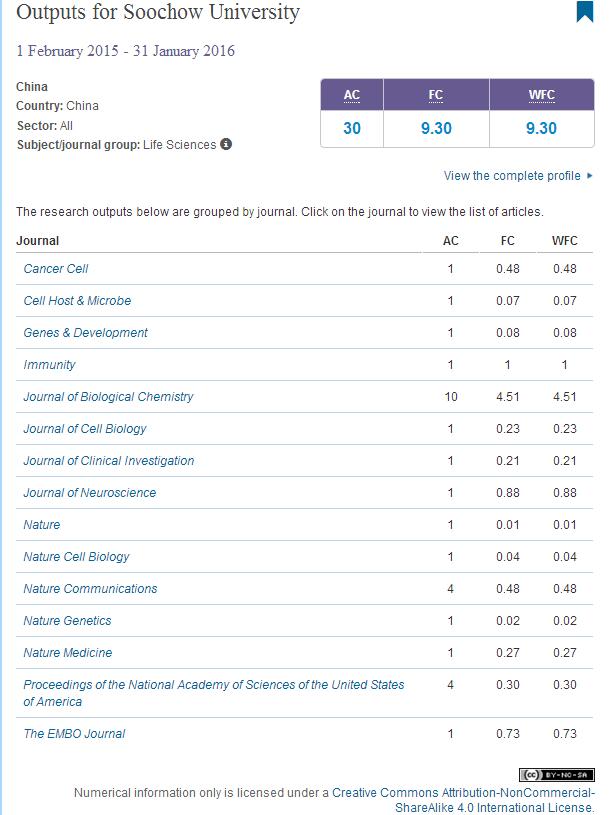This screenshot has height=815, width=614.
Task: Open the Immunity journal link
Action: click(49, 365)
